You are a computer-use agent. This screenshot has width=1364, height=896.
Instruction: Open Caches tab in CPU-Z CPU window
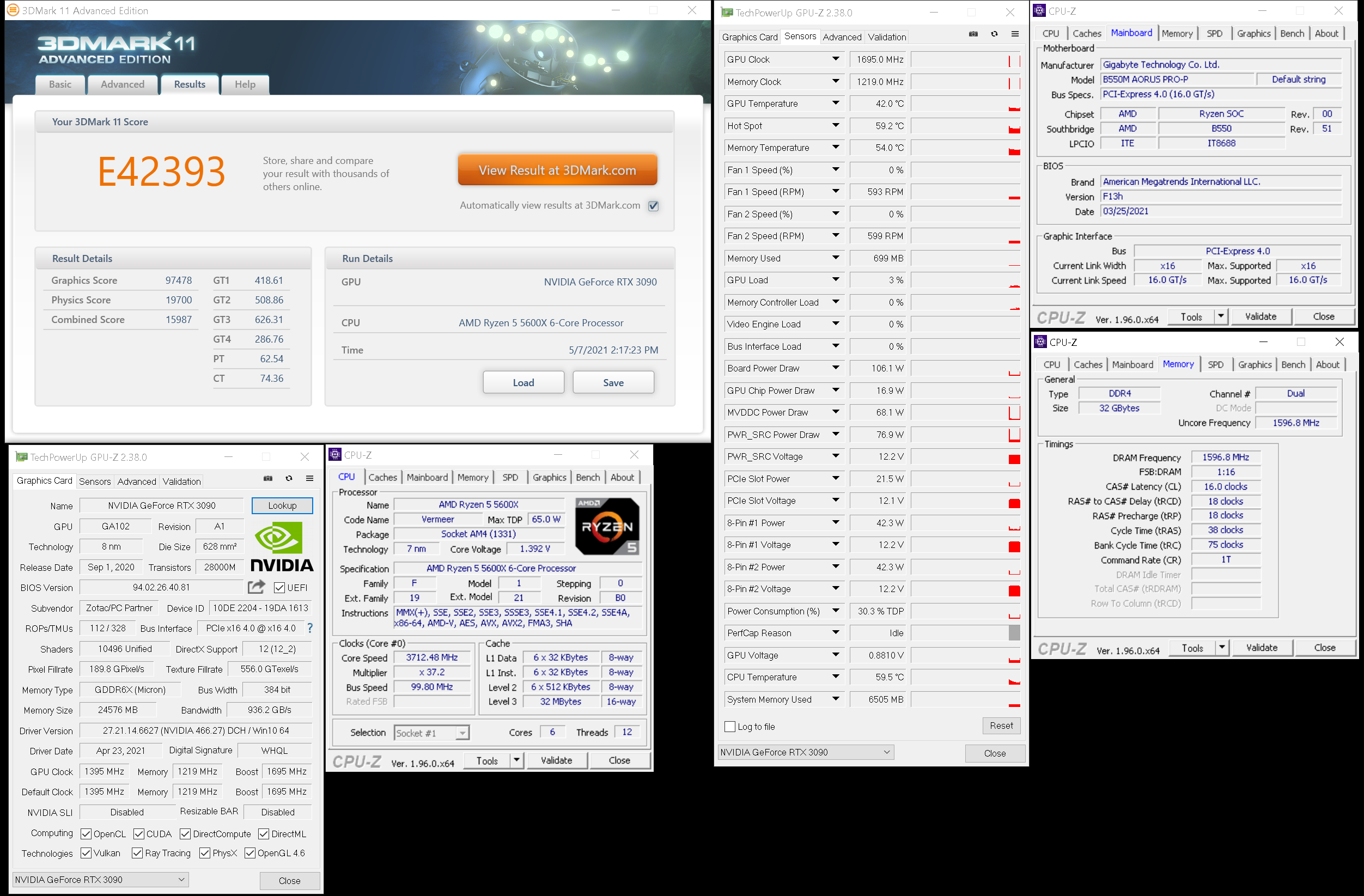[x=382, y=477]
